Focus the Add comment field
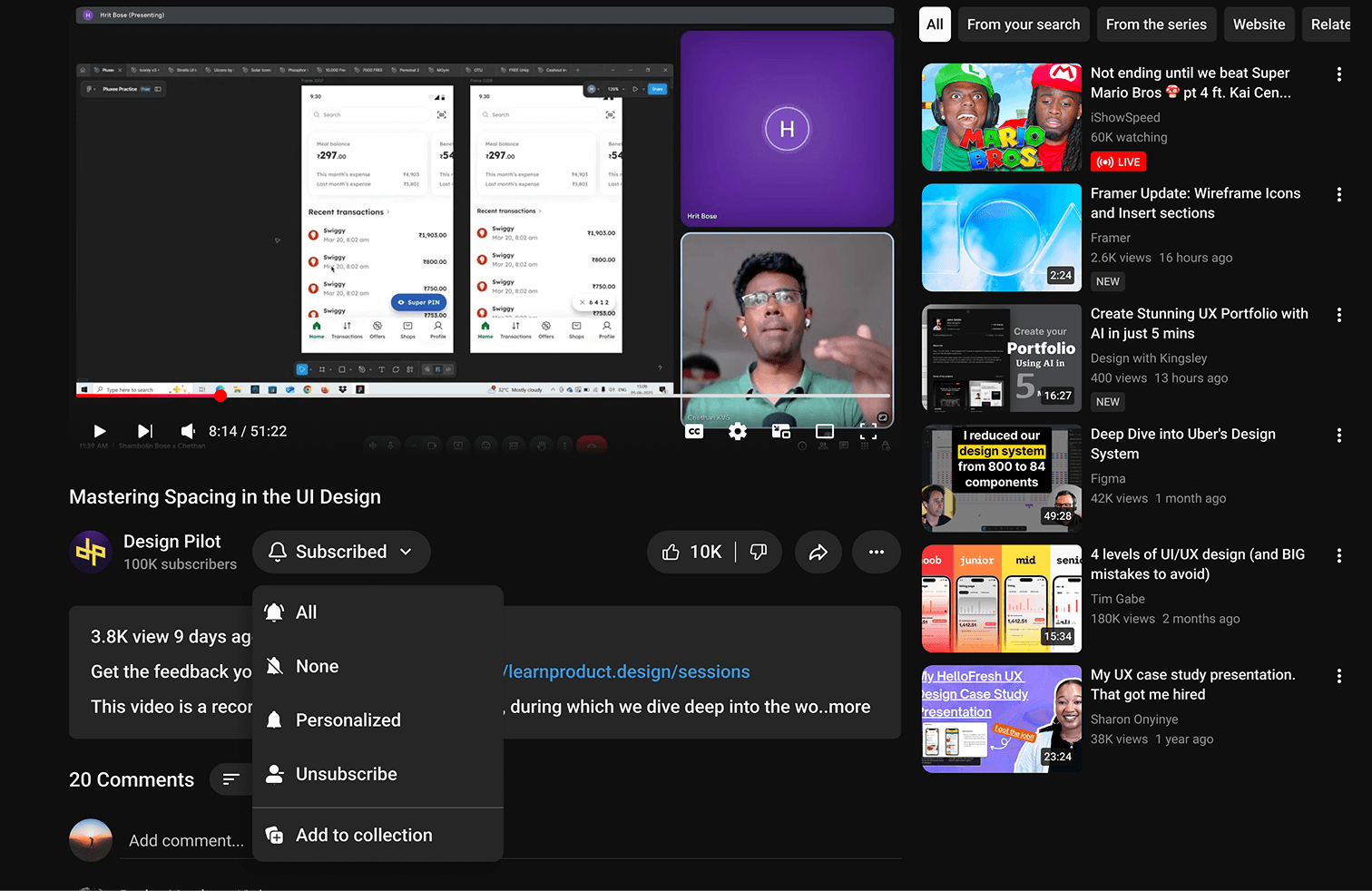 pyautogui.click(x=186, y=841)
